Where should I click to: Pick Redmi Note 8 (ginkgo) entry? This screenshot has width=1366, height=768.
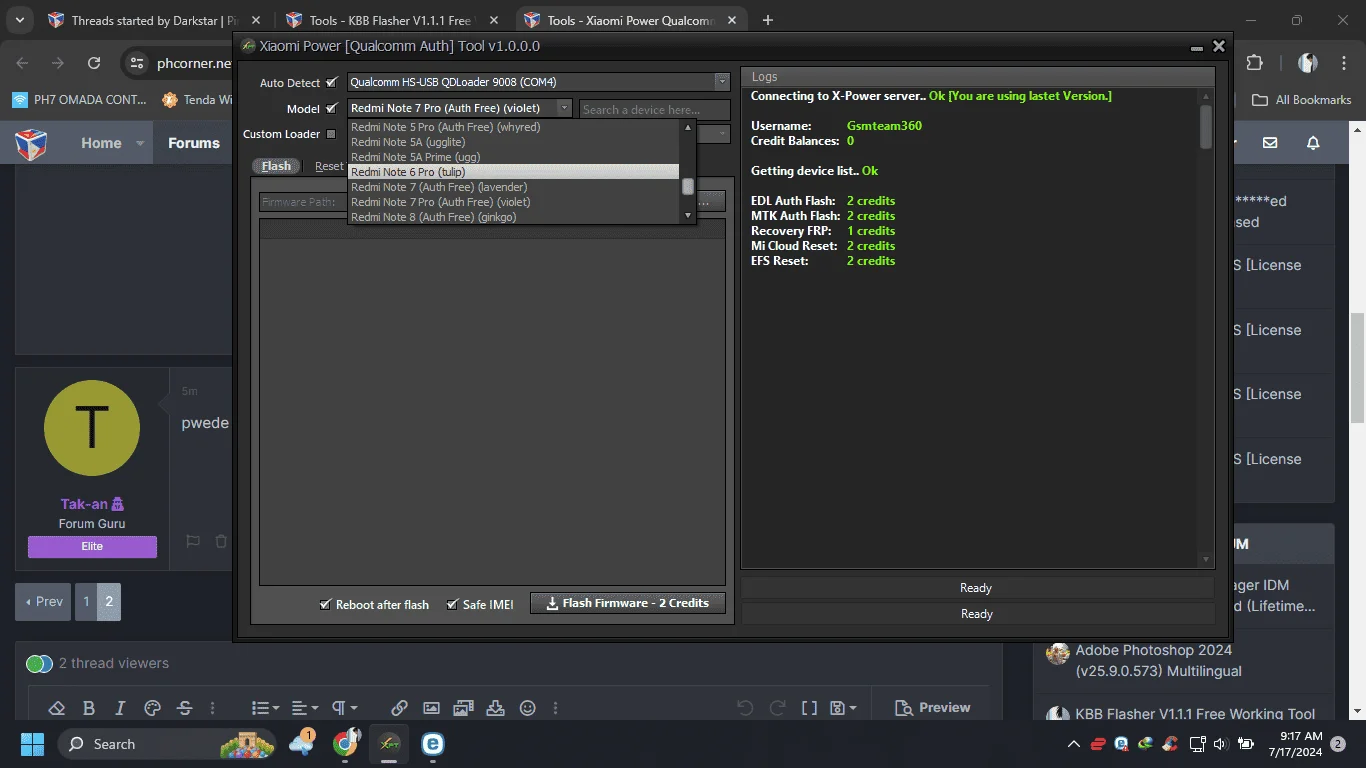click(514, 217)
